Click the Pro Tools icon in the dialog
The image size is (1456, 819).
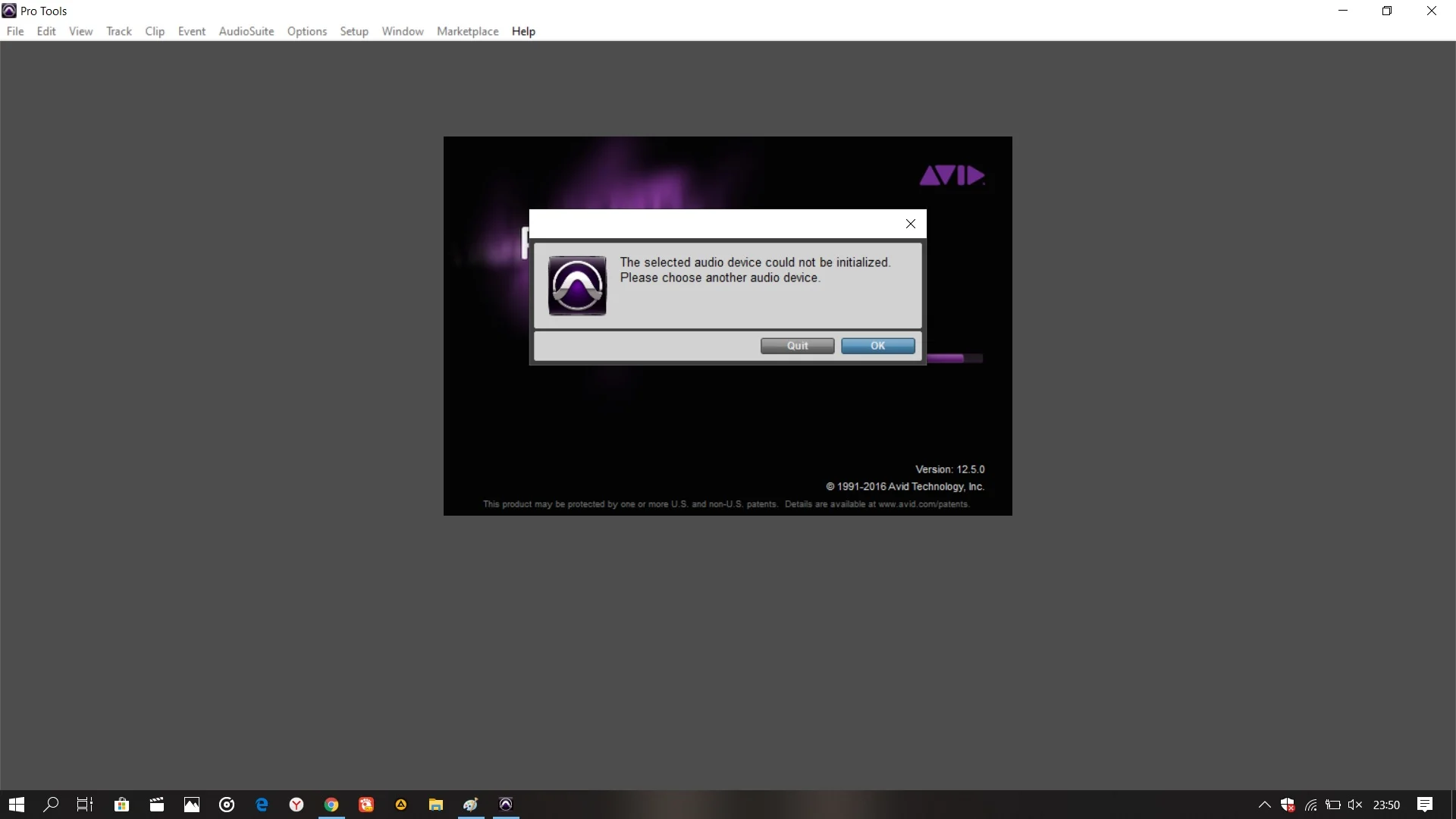pos(577,286)
